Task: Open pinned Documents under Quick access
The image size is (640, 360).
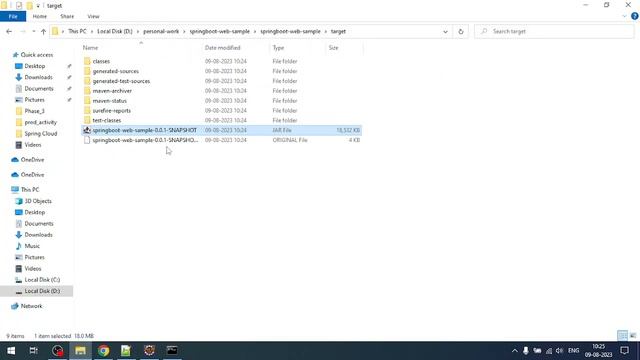Action: (x=39, y=89)
